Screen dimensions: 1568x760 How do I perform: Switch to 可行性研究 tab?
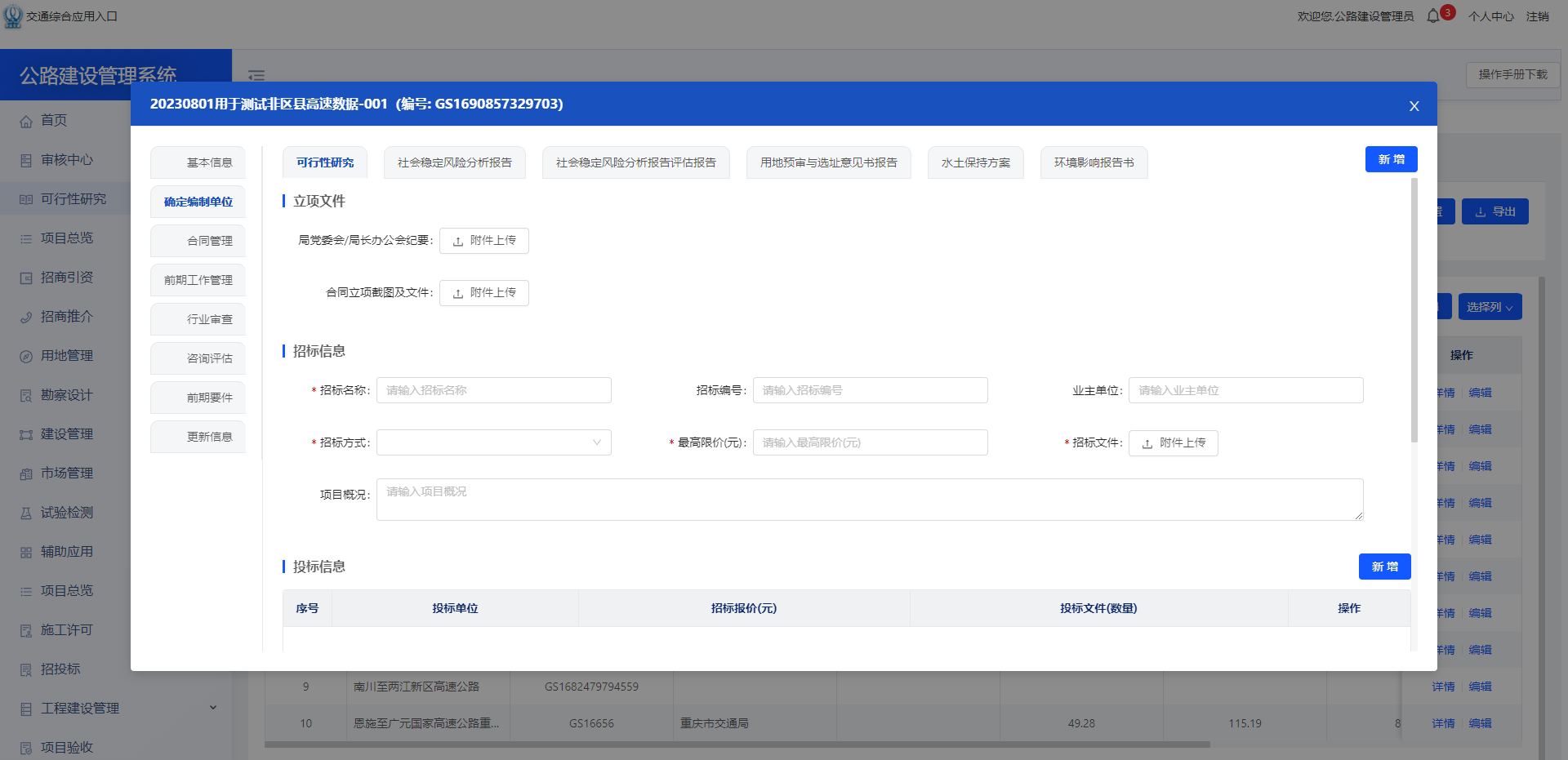325,162
